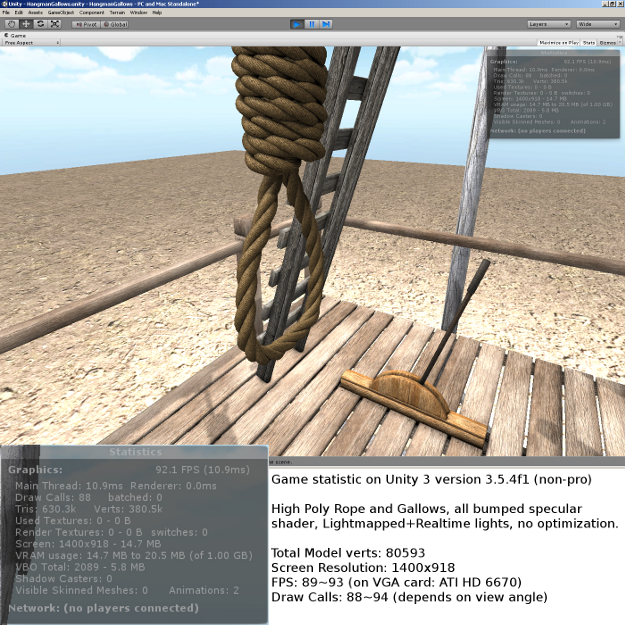
Task: Pause the game with the Pause button
Action: (311, 24)
